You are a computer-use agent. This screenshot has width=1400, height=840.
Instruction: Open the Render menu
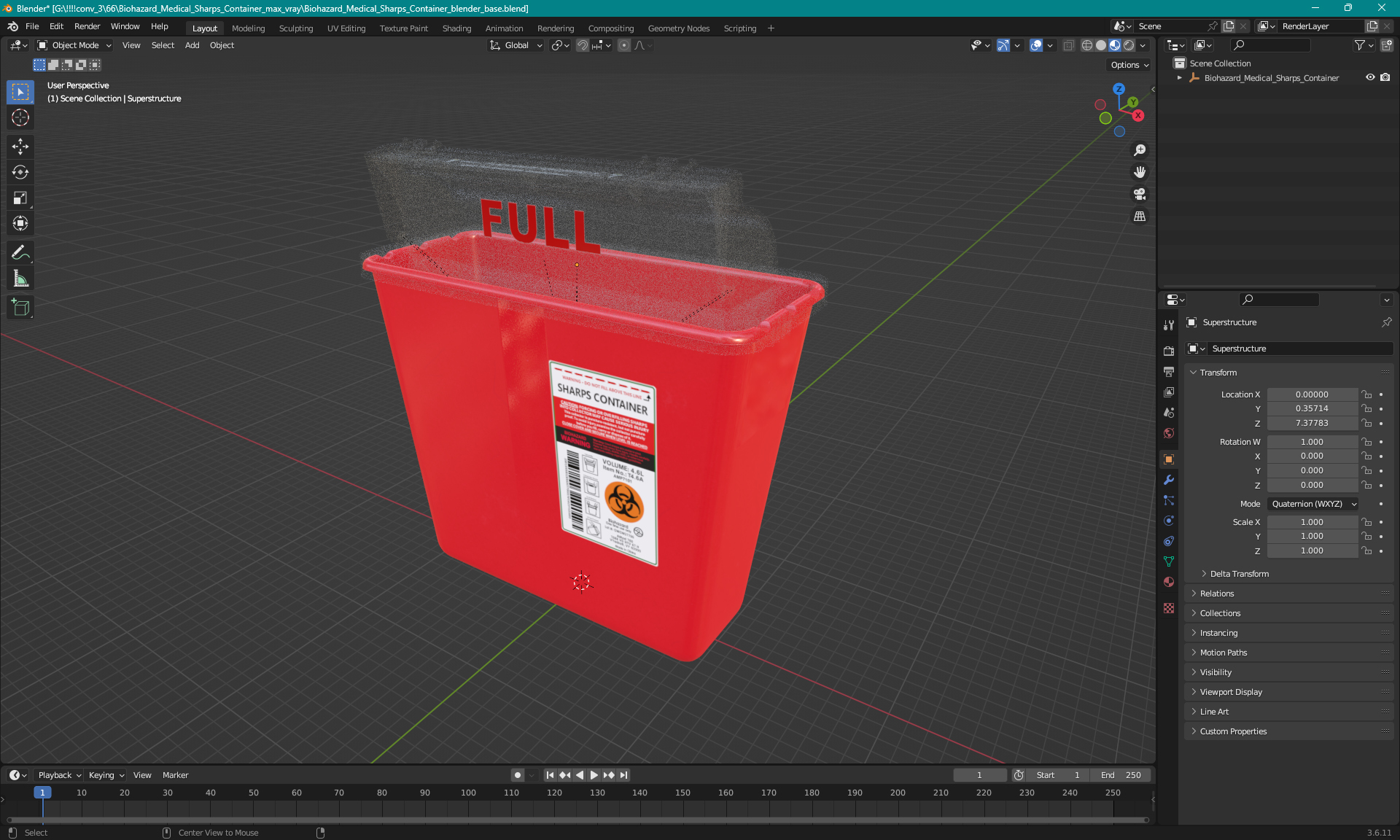coord(87,26)
